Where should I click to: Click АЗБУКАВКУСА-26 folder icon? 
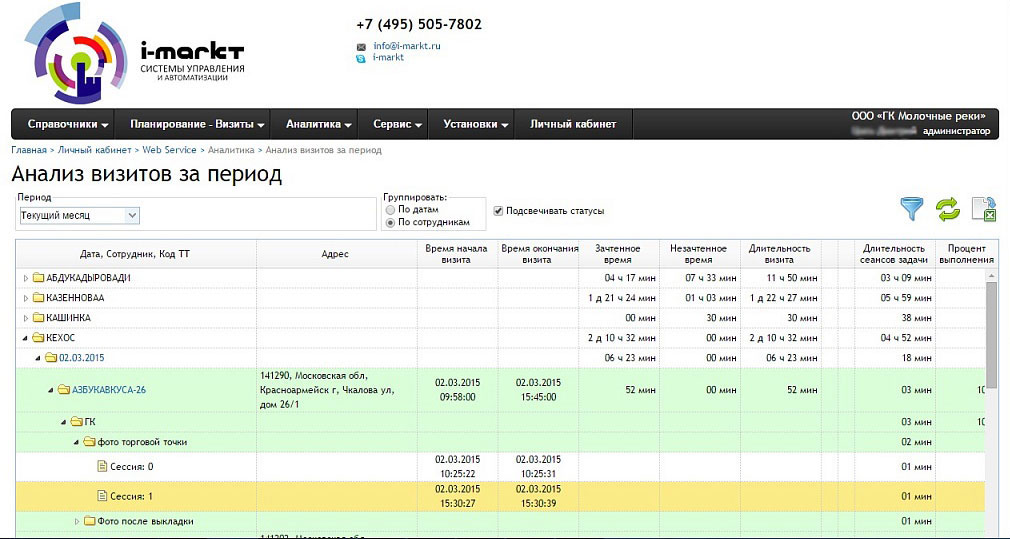pos(63,390)
